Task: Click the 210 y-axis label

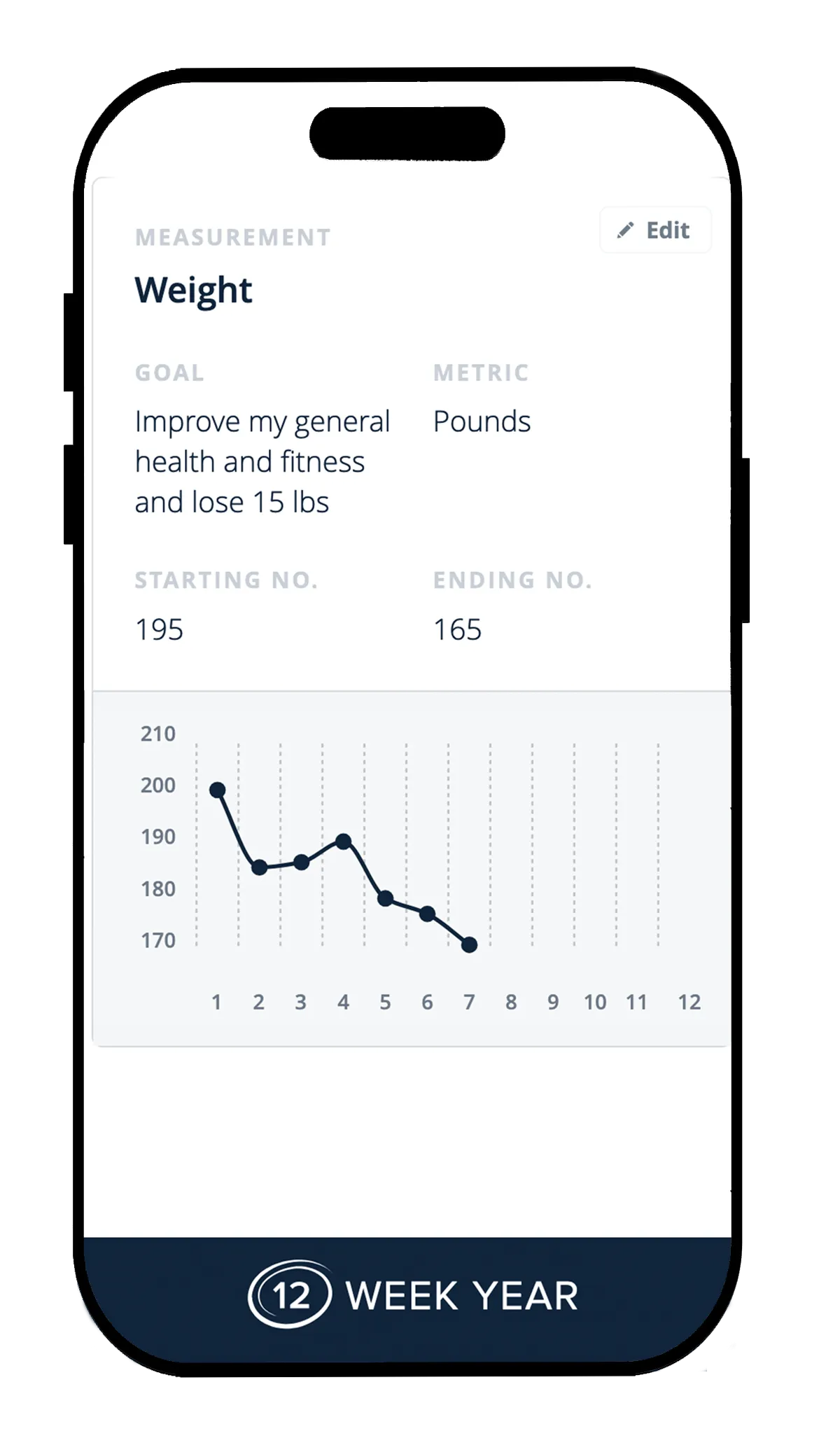Action: (x=158, y=734)
